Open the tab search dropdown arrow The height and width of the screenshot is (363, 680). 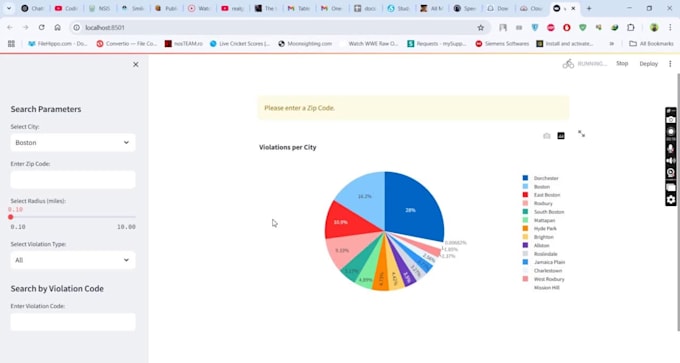coord(9,8)
